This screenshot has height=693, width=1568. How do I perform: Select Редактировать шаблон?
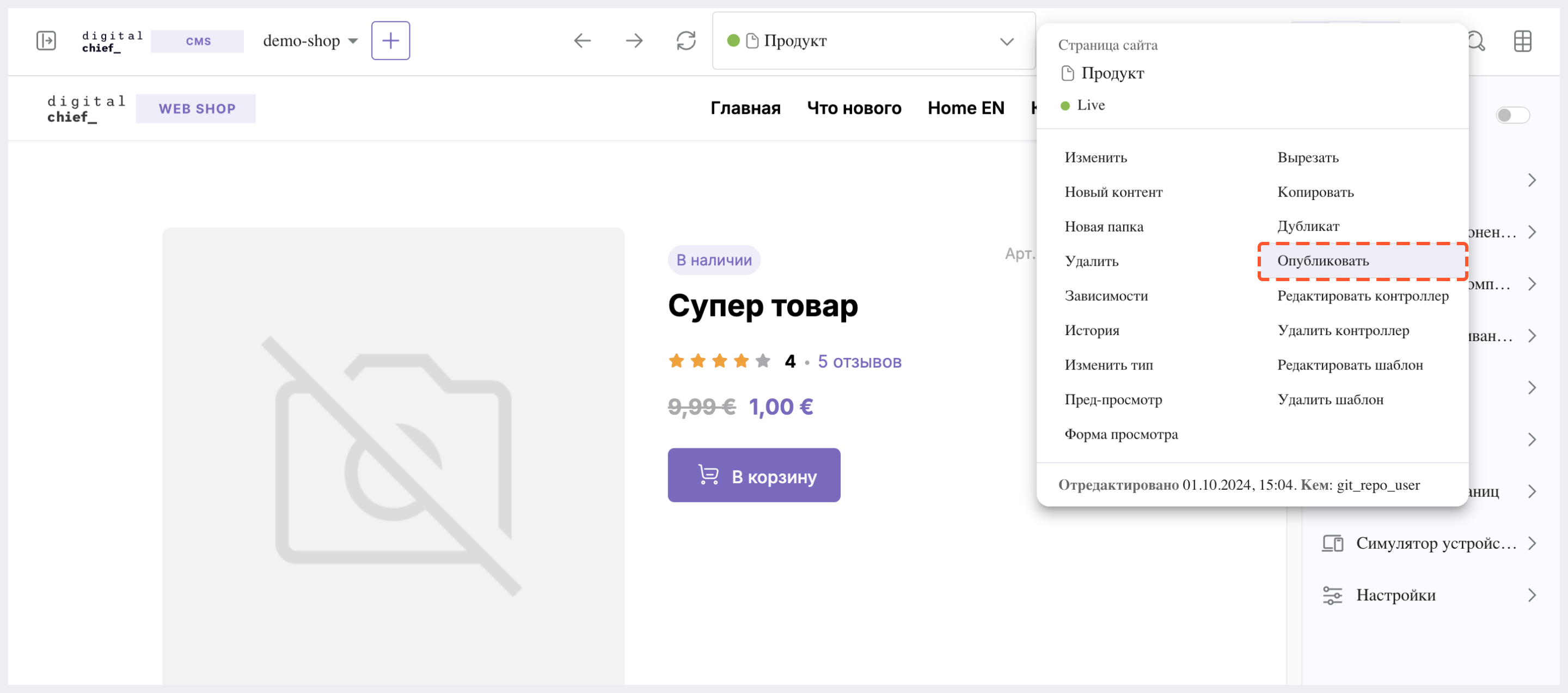pyautogui.click(x=1350, y=365)
